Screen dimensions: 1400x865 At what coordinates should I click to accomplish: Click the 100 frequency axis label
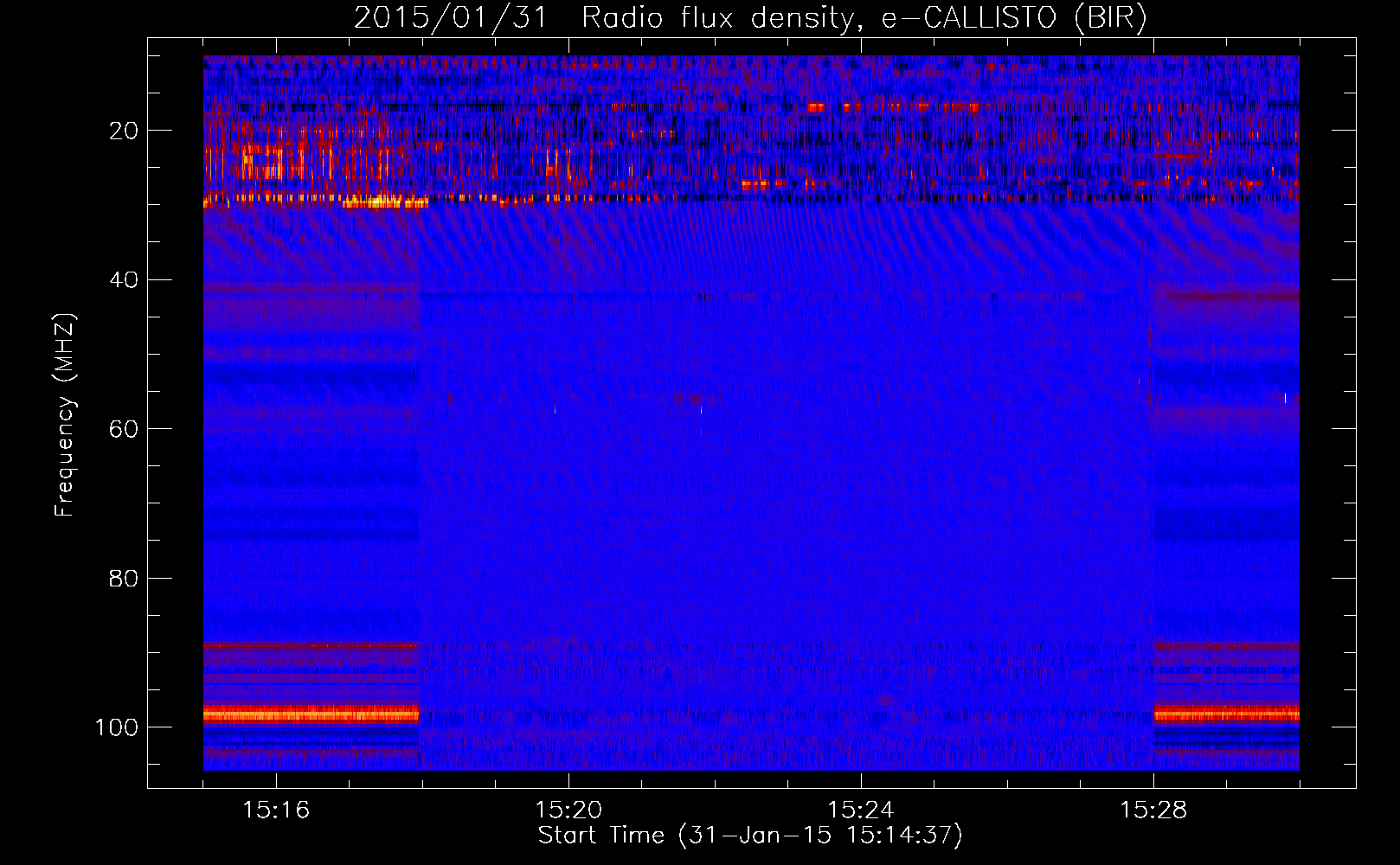coord(117,727)
